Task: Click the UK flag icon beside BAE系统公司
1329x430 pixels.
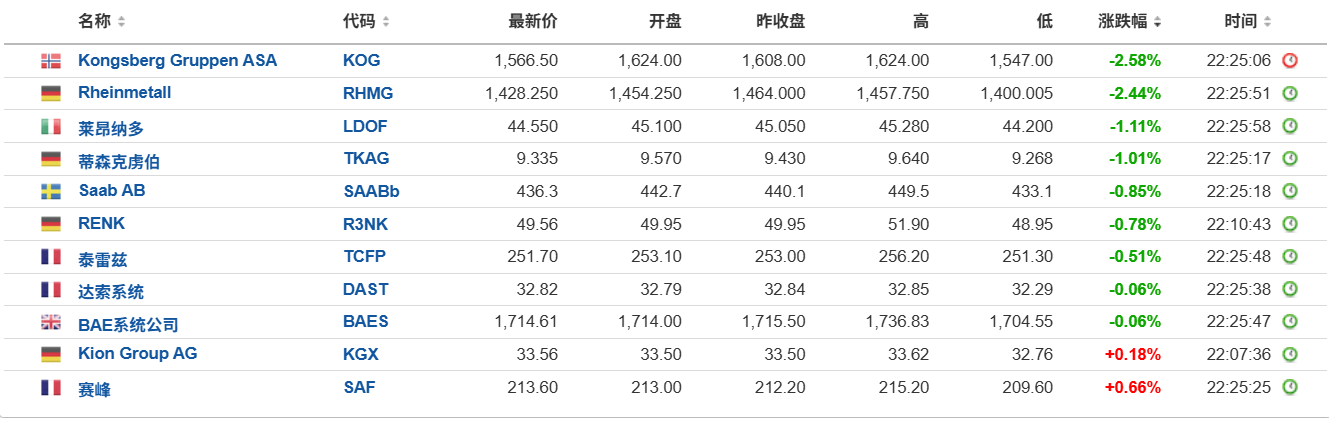Action: pos(51,322)
